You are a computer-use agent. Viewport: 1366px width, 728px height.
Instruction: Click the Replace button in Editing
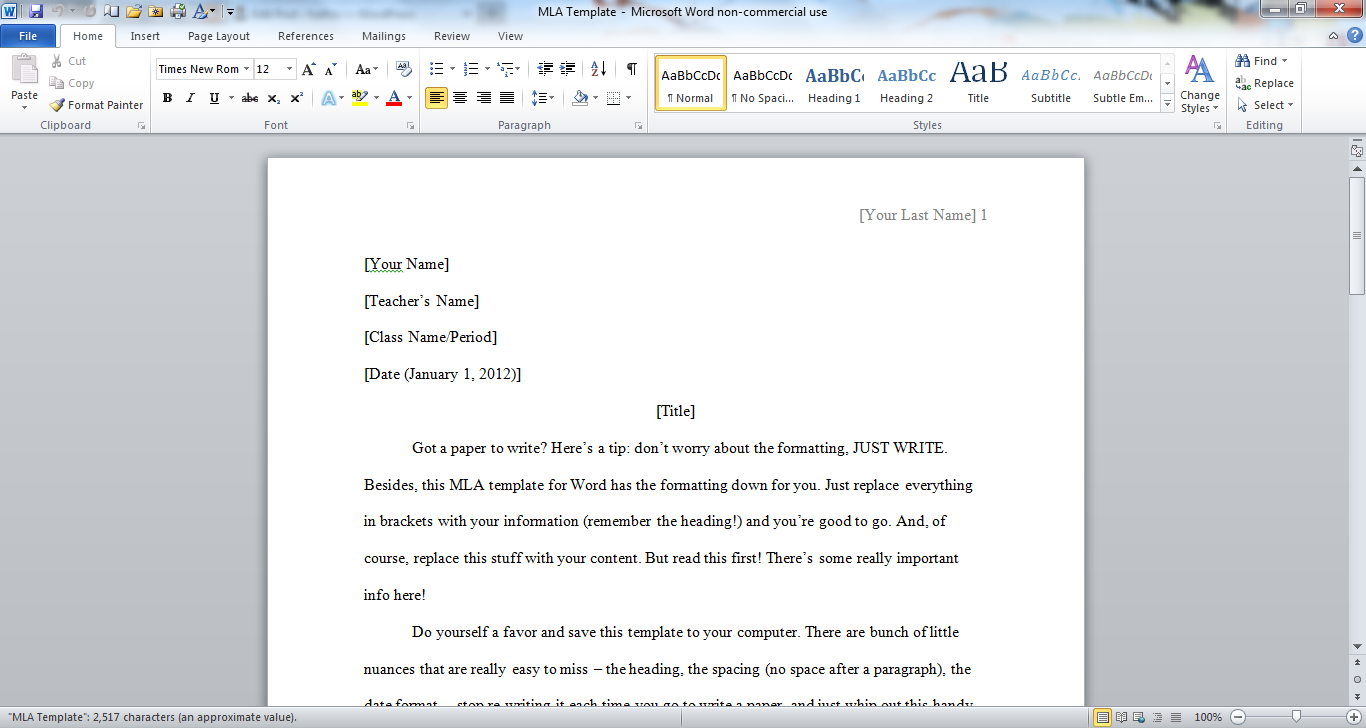[1265, 83]
